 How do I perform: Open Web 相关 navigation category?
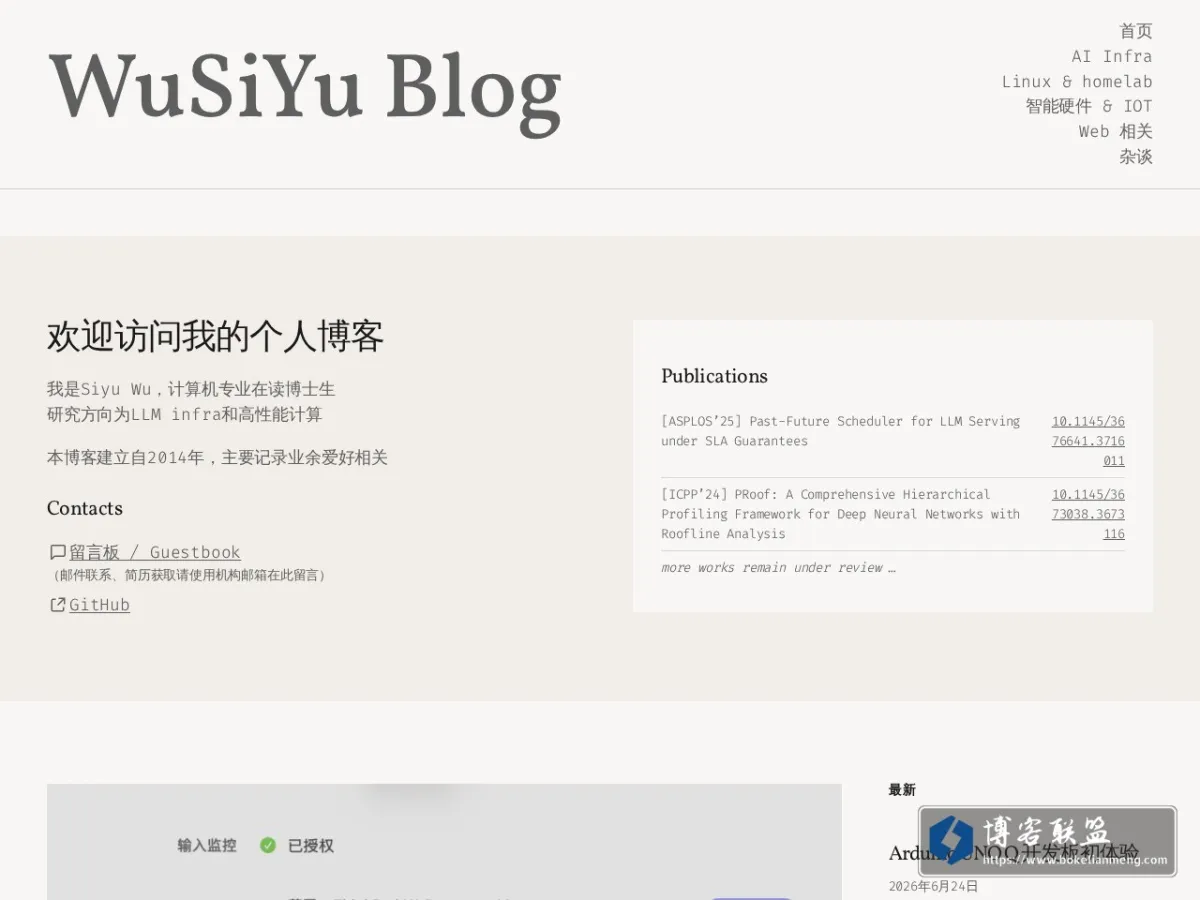pos(1115,131)
